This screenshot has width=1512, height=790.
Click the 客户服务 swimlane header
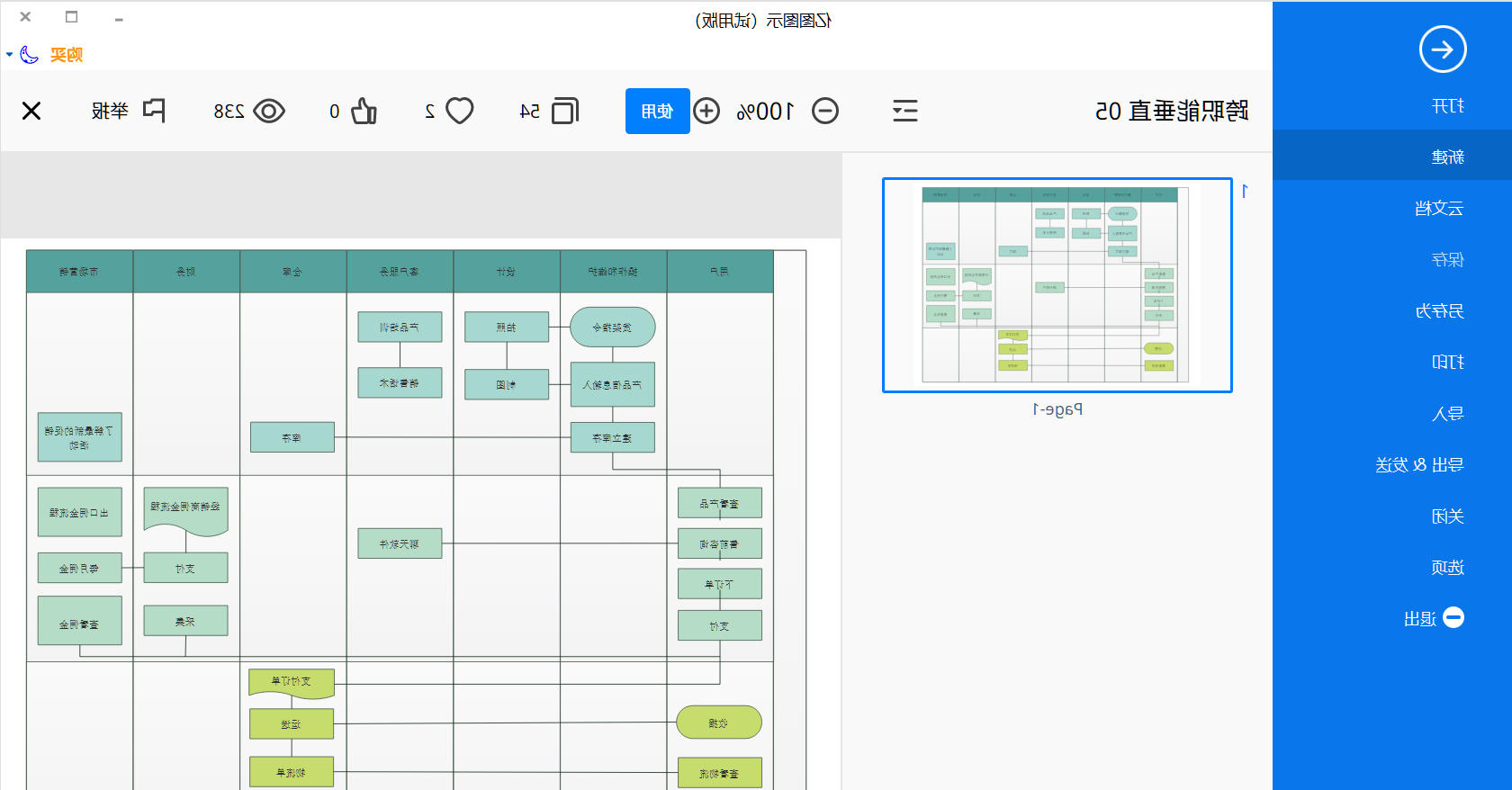point(400,271)
